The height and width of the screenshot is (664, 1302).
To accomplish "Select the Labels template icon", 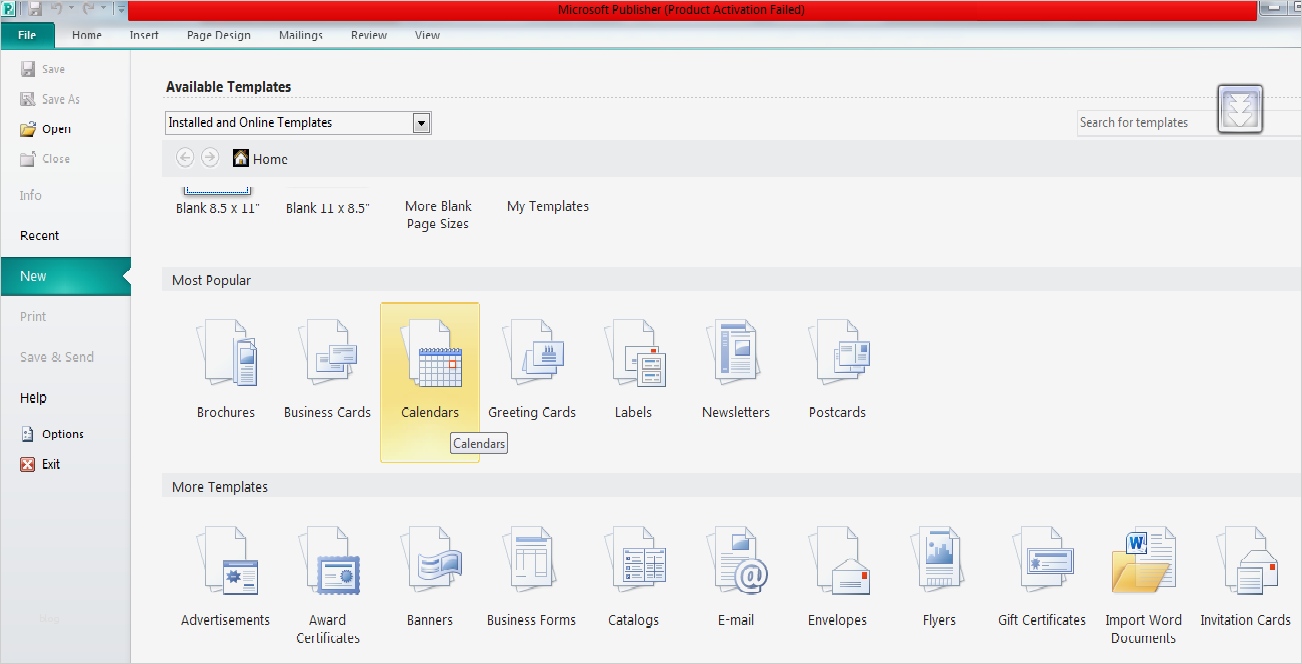I will (x=634, y=370).
